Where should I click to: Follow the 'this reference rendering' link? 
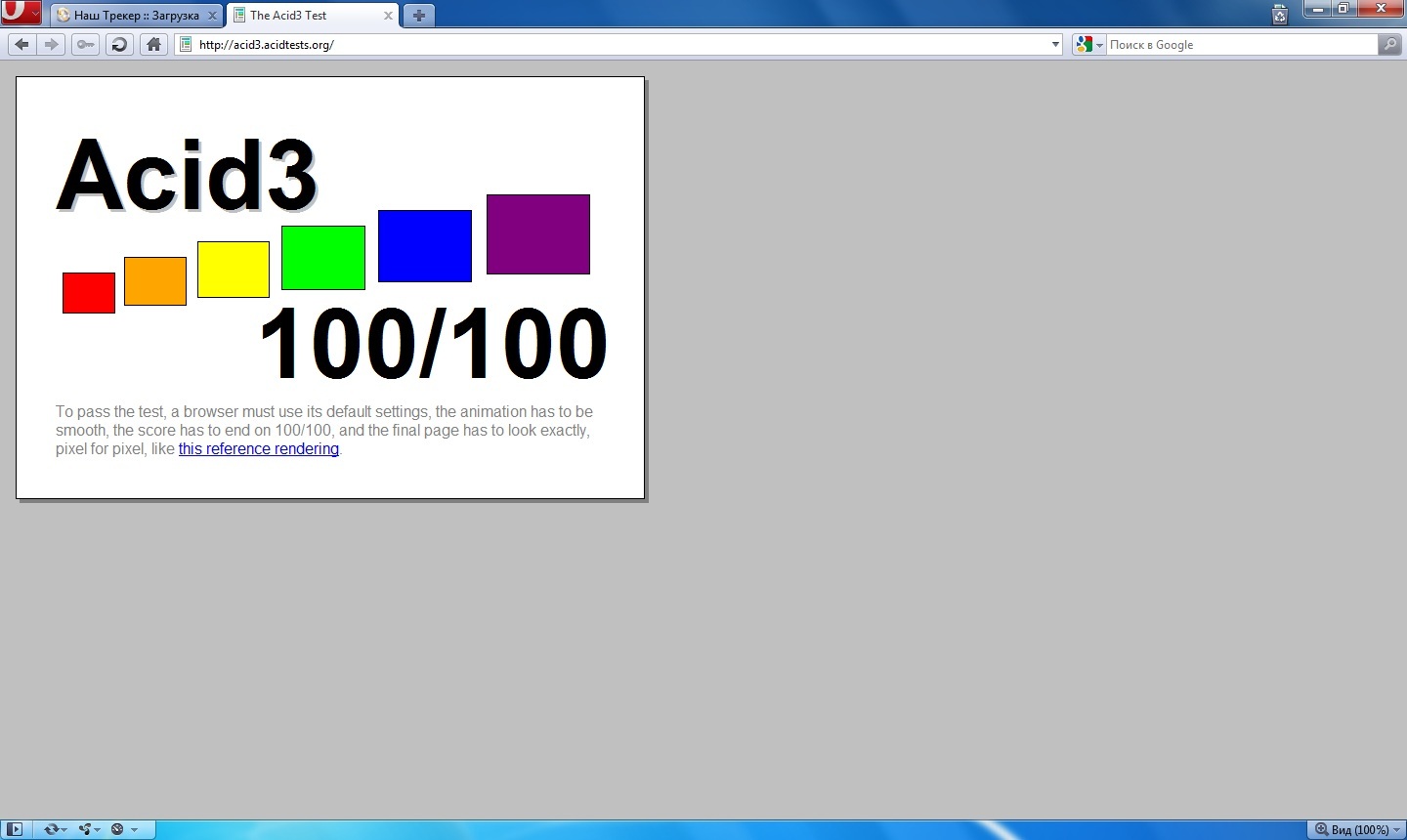coord(259,449)
